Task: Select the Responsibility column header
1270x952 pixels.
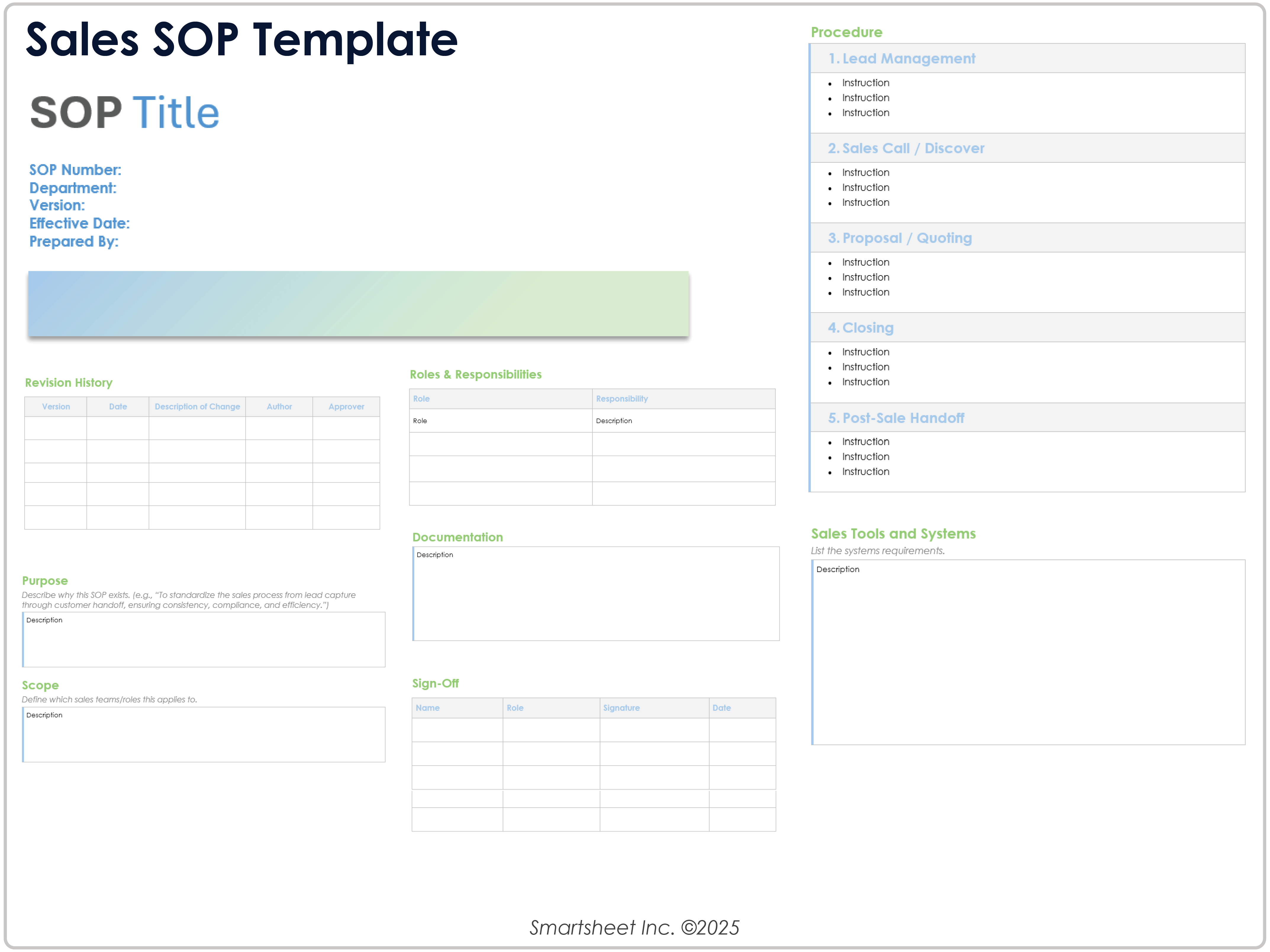Action: [622, 399]
